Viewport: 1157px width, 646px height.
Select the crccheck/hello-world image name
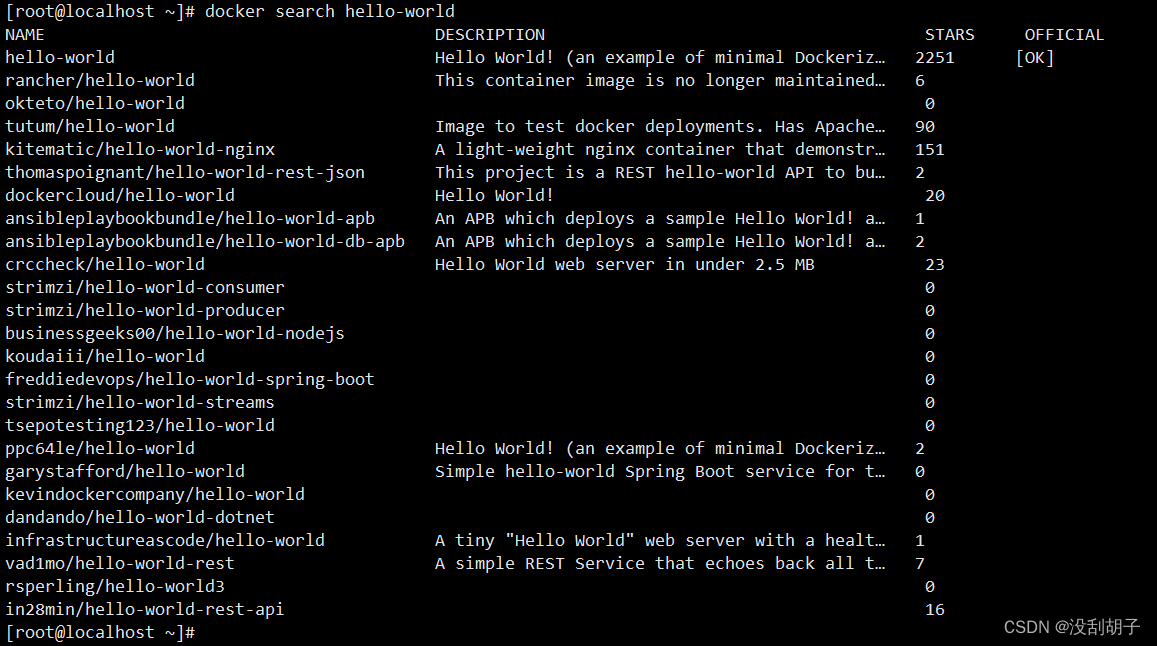tap(105, 264)
